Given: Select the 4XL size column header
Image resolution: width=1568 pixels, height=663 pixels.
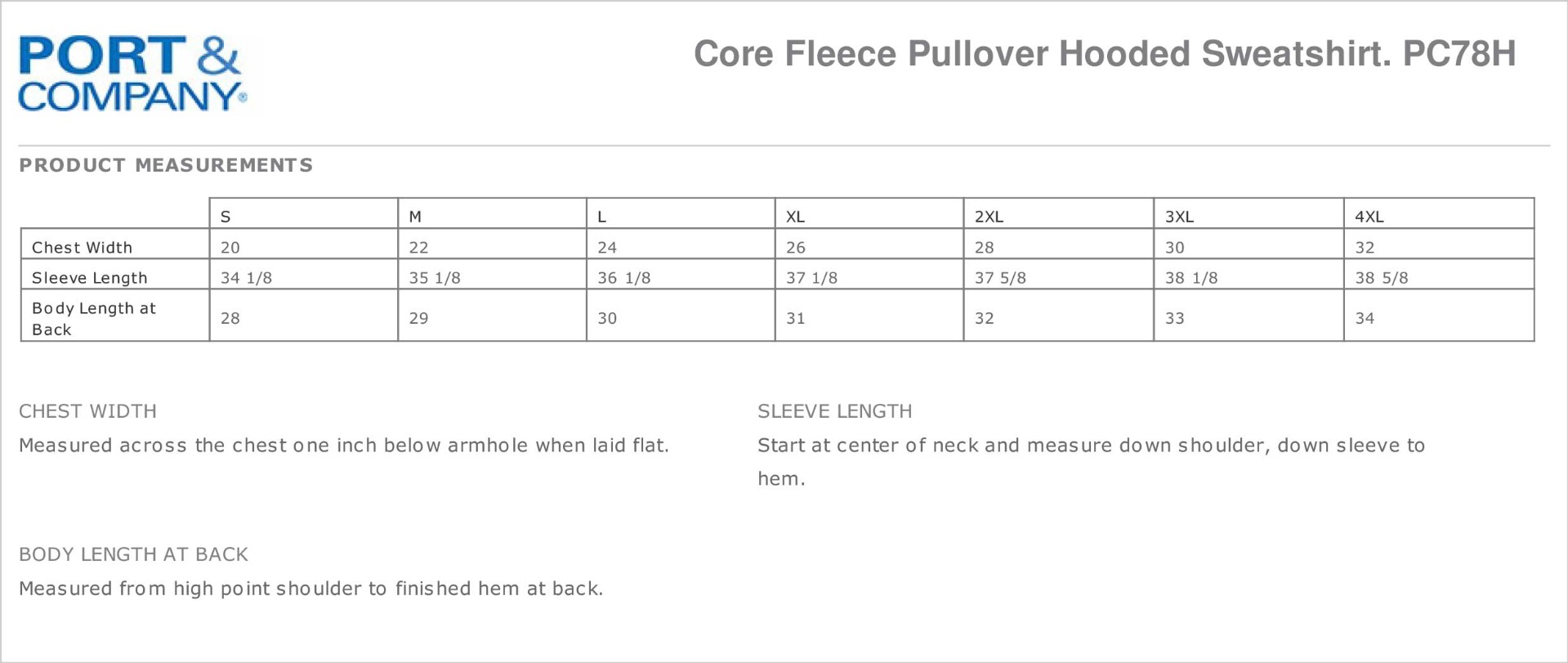Looking at the screenshot, I should click(1369, 217).
